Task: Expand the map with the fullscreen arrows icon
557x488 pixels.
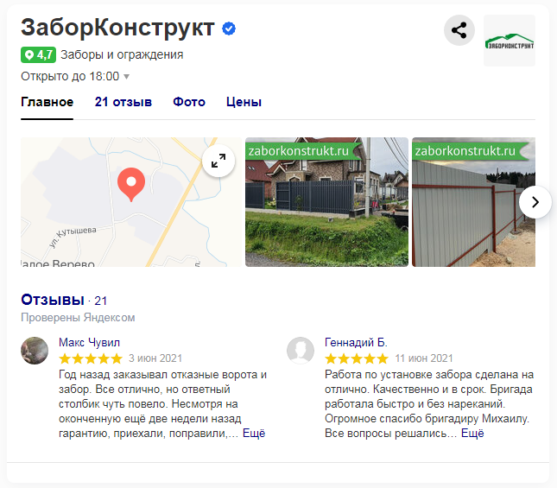Action: [218, 161]
